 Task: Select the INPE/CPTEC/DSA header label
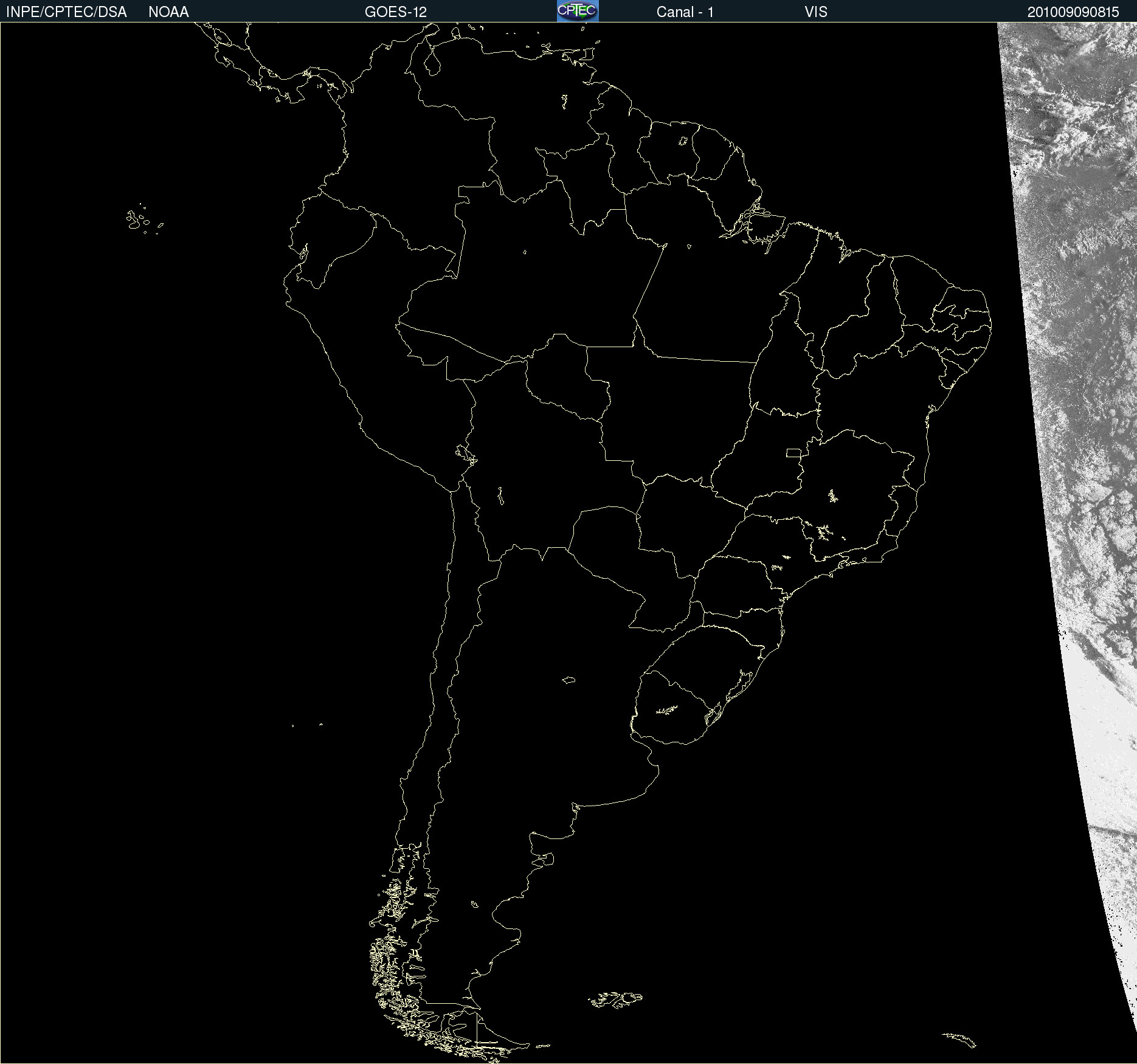click(x=66, y=12)
